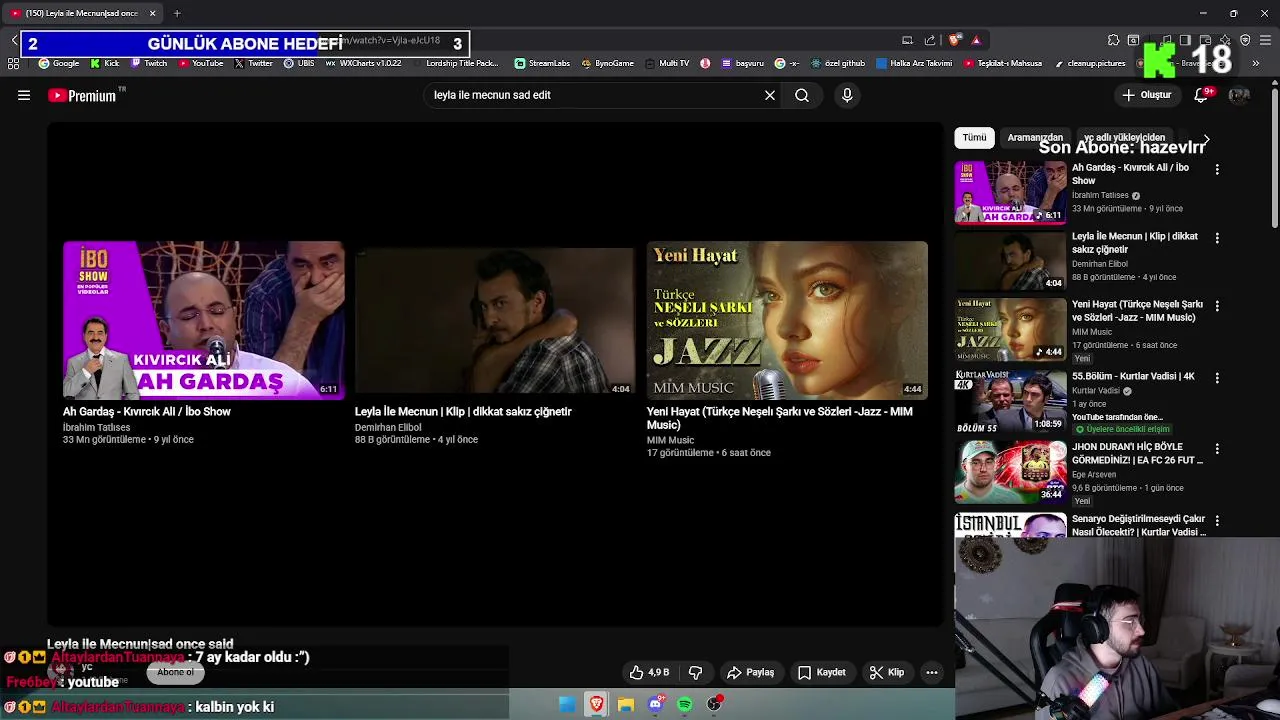Open sidebar JHON DURAN'I video thumbnail

coord(1010,471)
